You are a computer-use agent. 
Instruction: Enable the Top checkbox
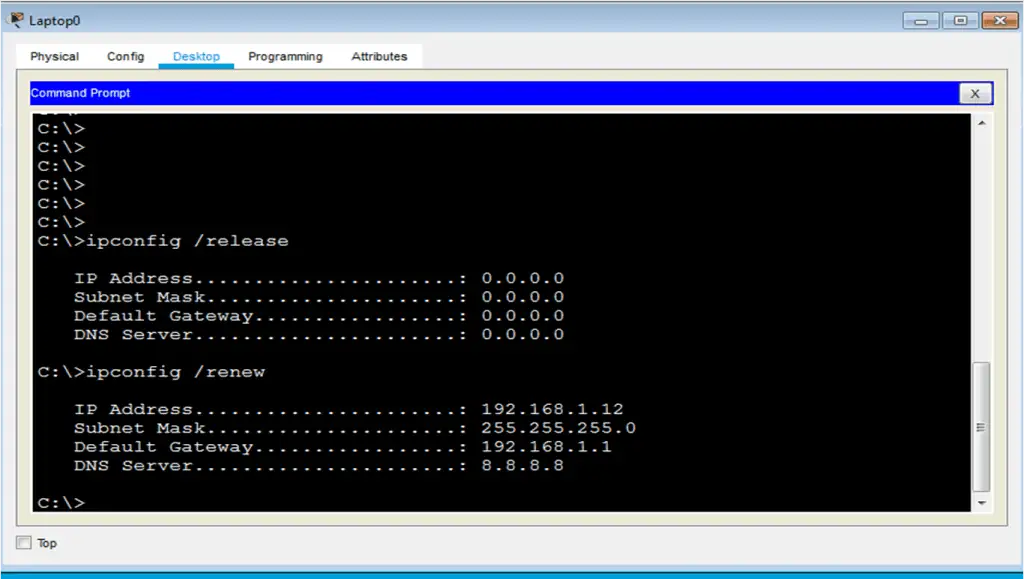24,543
